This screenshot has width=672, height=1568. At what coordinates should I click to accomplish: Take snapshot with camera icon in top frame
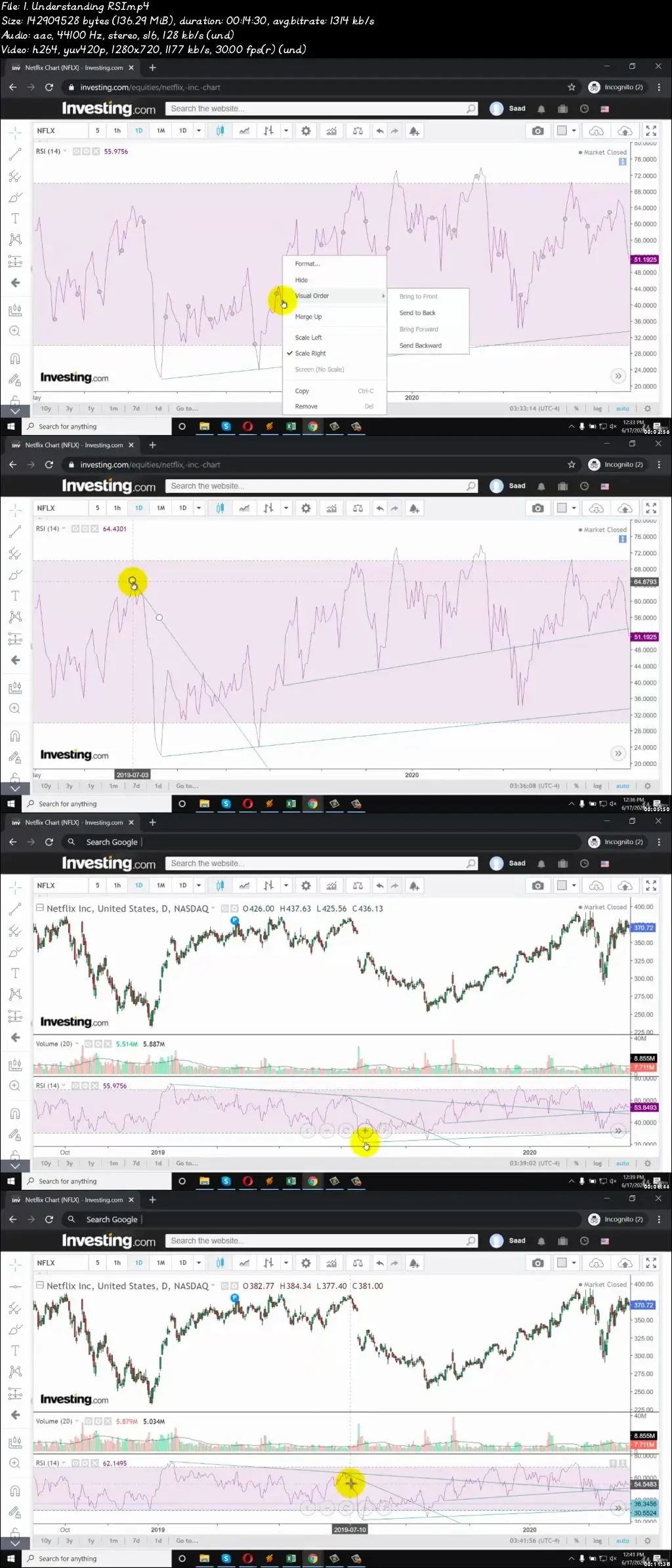coord(538,131)
